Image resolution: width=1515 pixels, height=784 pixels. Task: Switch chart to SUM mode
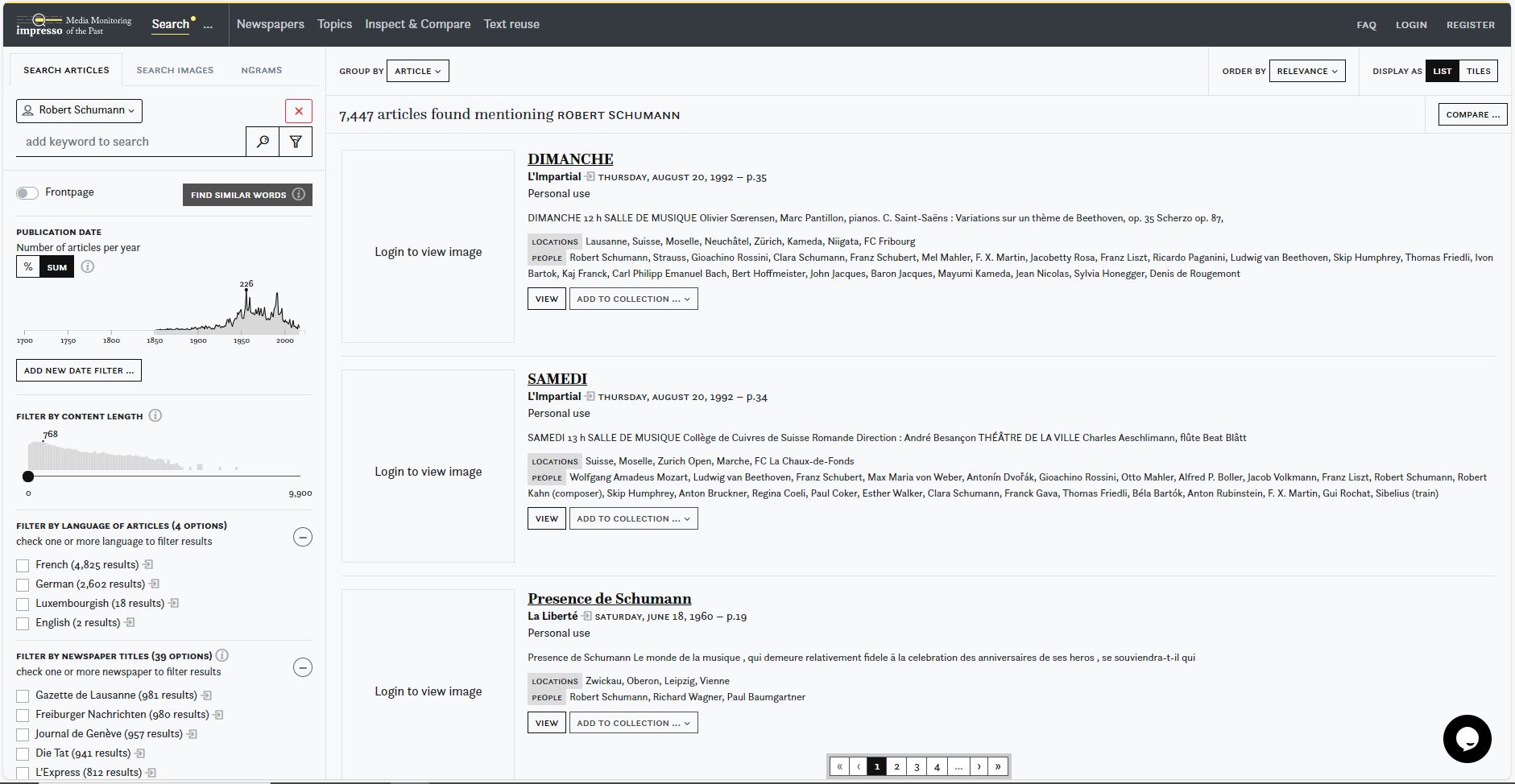click(57, 266)
